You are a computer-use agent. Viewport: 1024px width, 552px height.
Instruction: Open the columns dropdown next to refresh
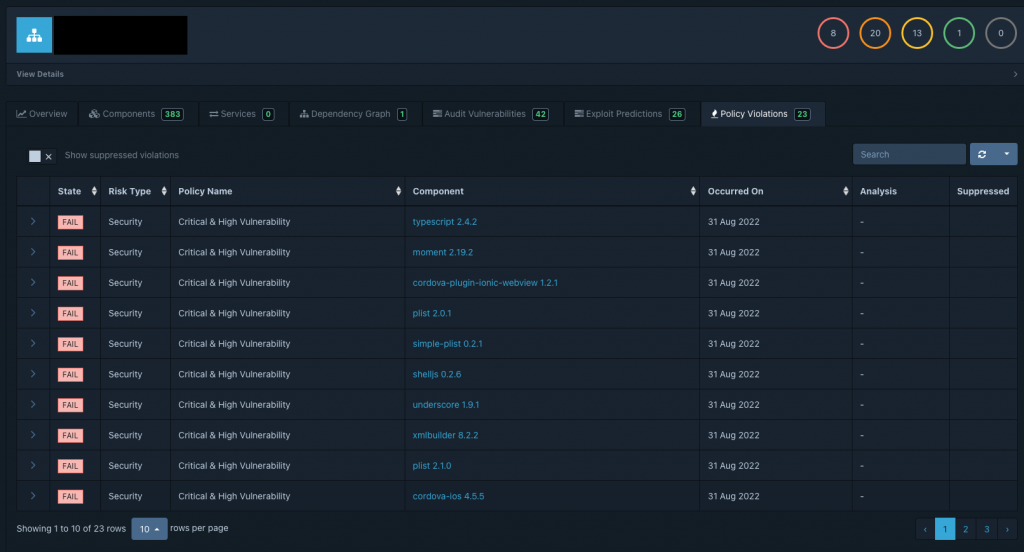coord(1006,154)
